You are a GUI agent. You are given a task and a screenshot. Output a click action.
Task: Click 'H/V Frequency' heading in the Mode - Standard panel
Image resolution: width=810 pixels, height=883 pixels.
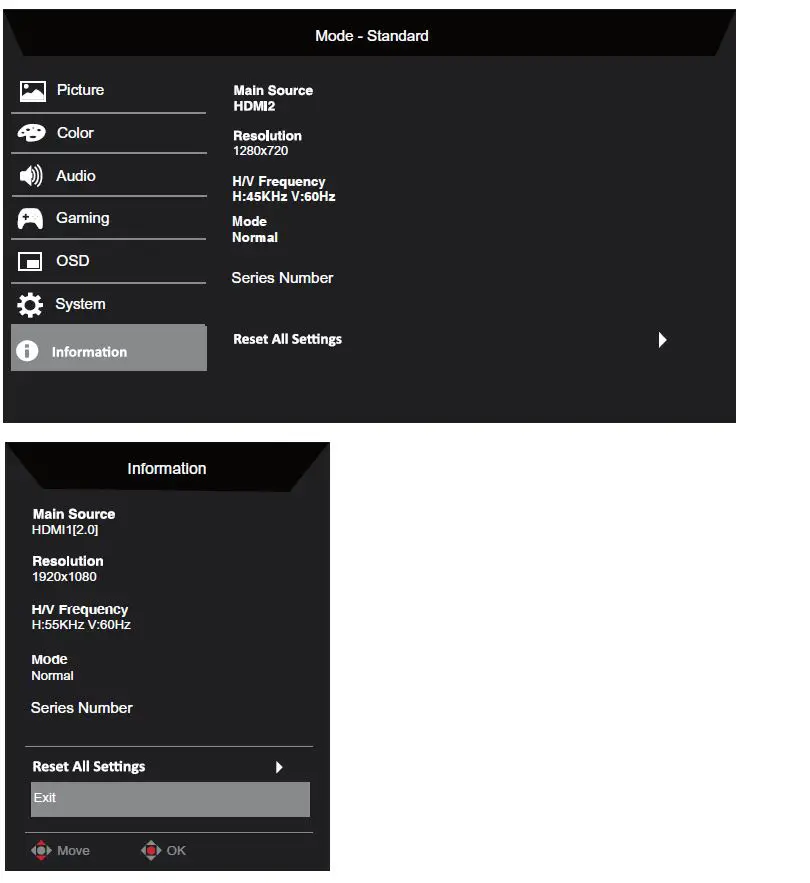pyautogui.click(x=279, y=181)
